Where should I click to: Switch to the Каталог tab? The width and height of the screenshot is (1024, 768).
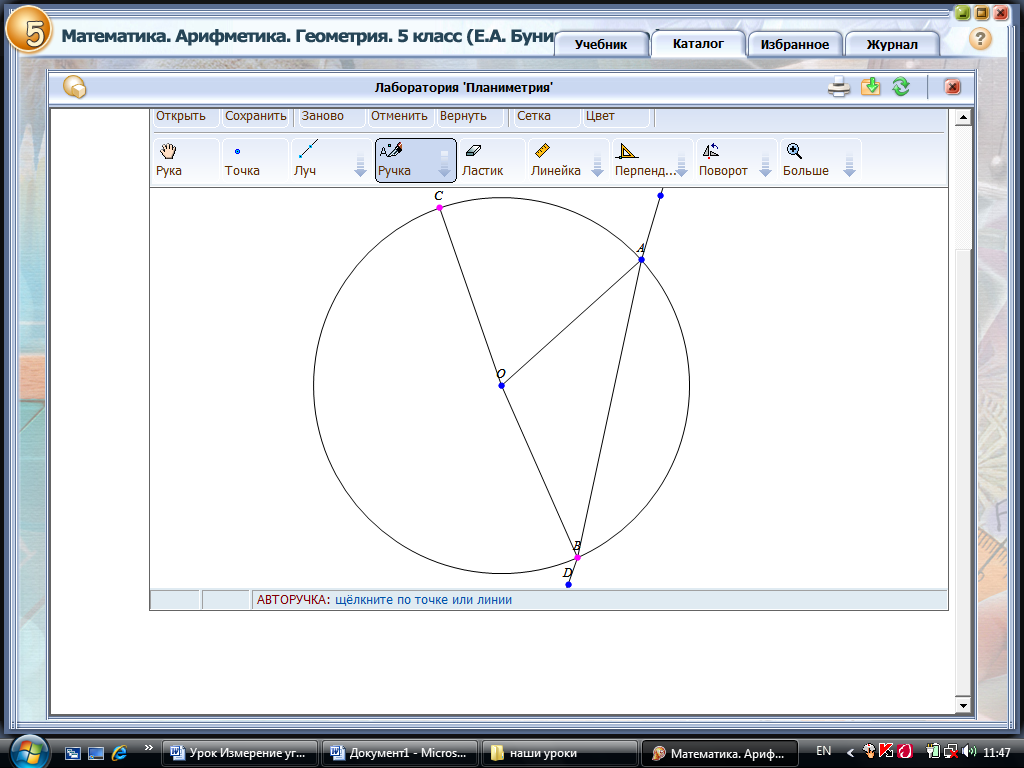(698, 44)
